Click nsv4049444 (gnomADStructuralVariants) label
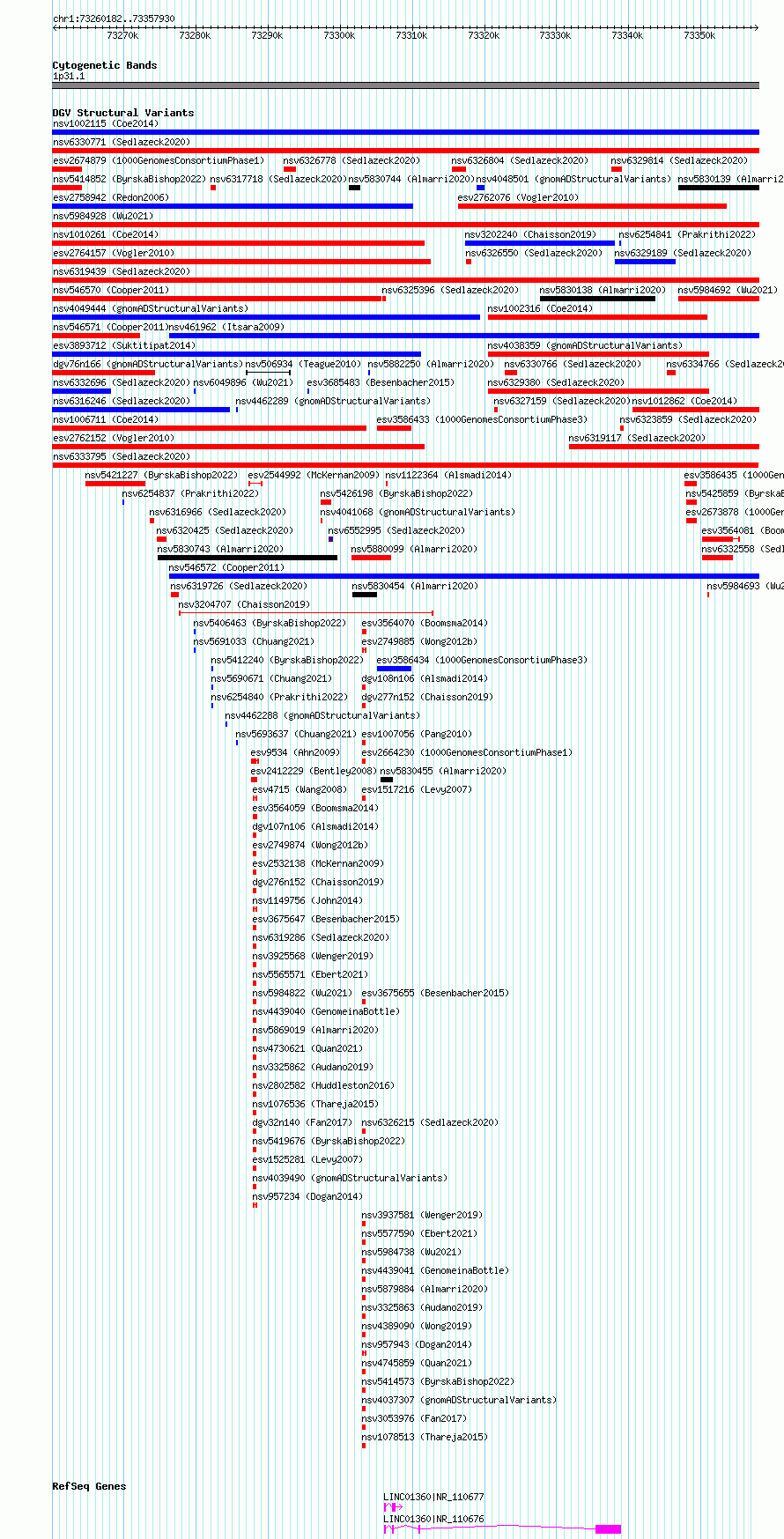784x1539 pixels. tap(151, 308)
